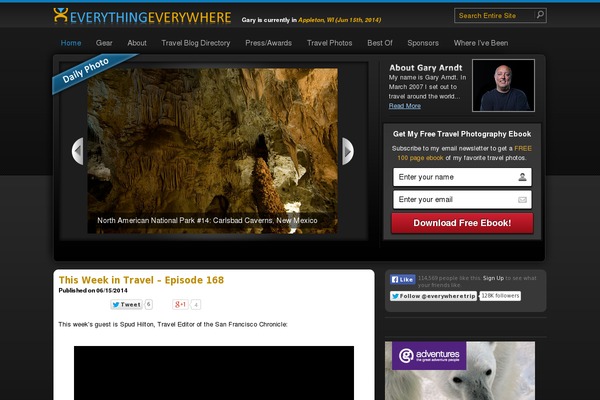Open the Home menu item
Image resolution: width=600 pixels, height=400 pixels.
coord(71,43)
